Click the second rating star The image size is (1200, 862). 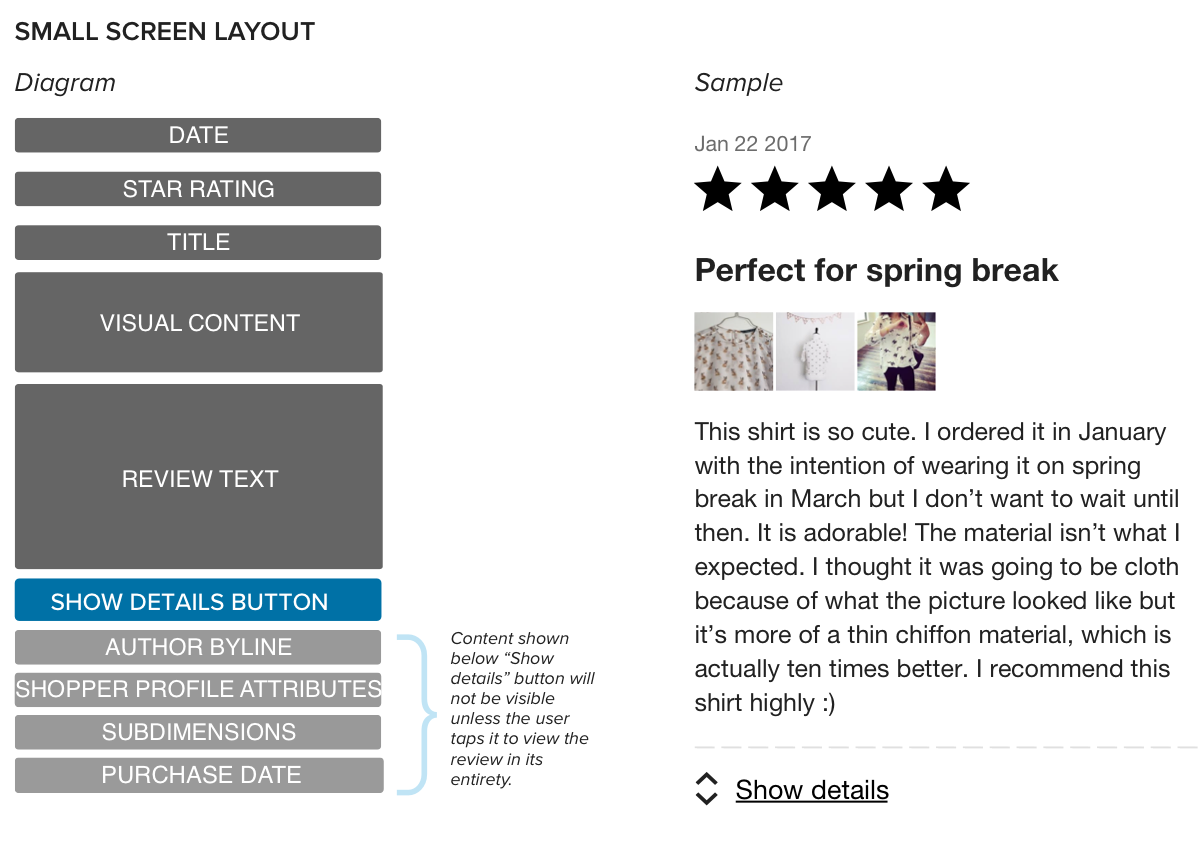775,190
